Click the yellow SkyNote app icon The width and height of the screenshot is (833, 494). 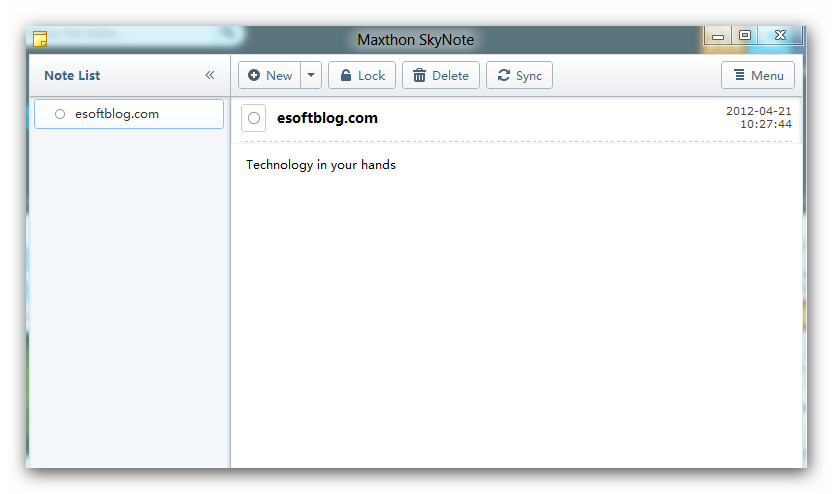[x=40, y=39]
